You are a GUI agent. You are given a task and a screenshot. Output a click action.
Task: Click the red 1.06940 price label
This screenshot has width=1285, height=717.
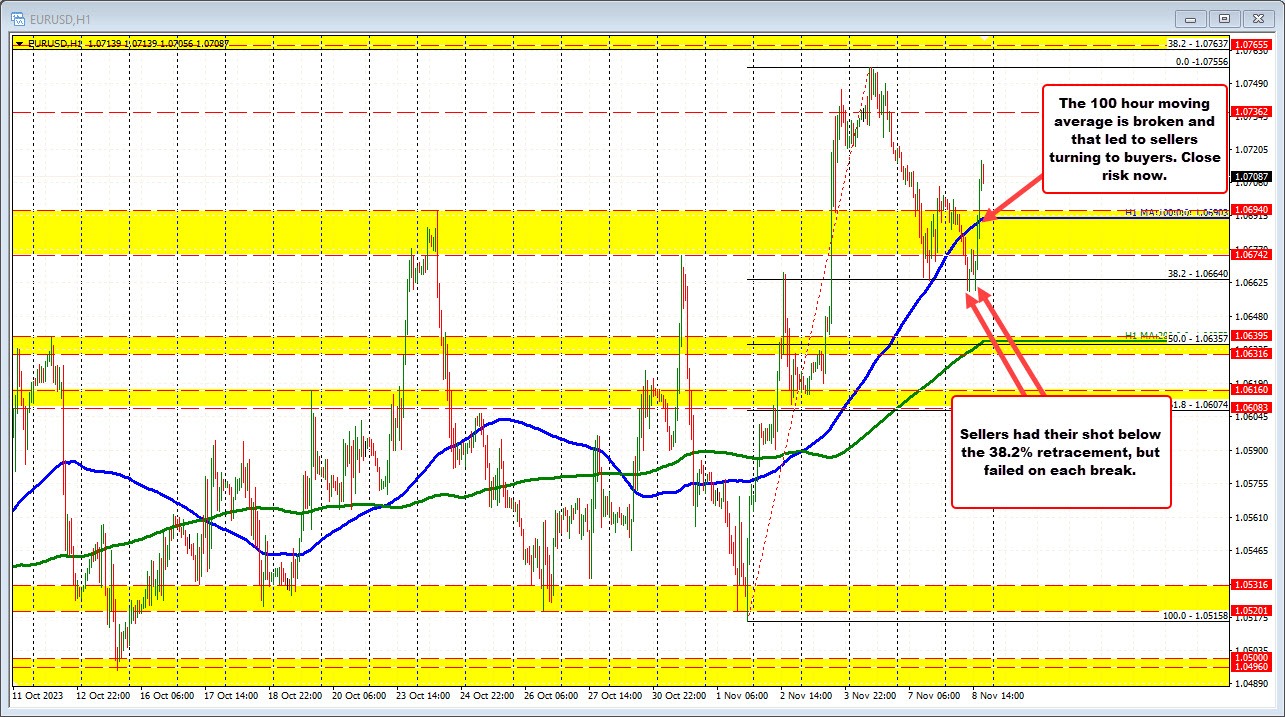1252,209
